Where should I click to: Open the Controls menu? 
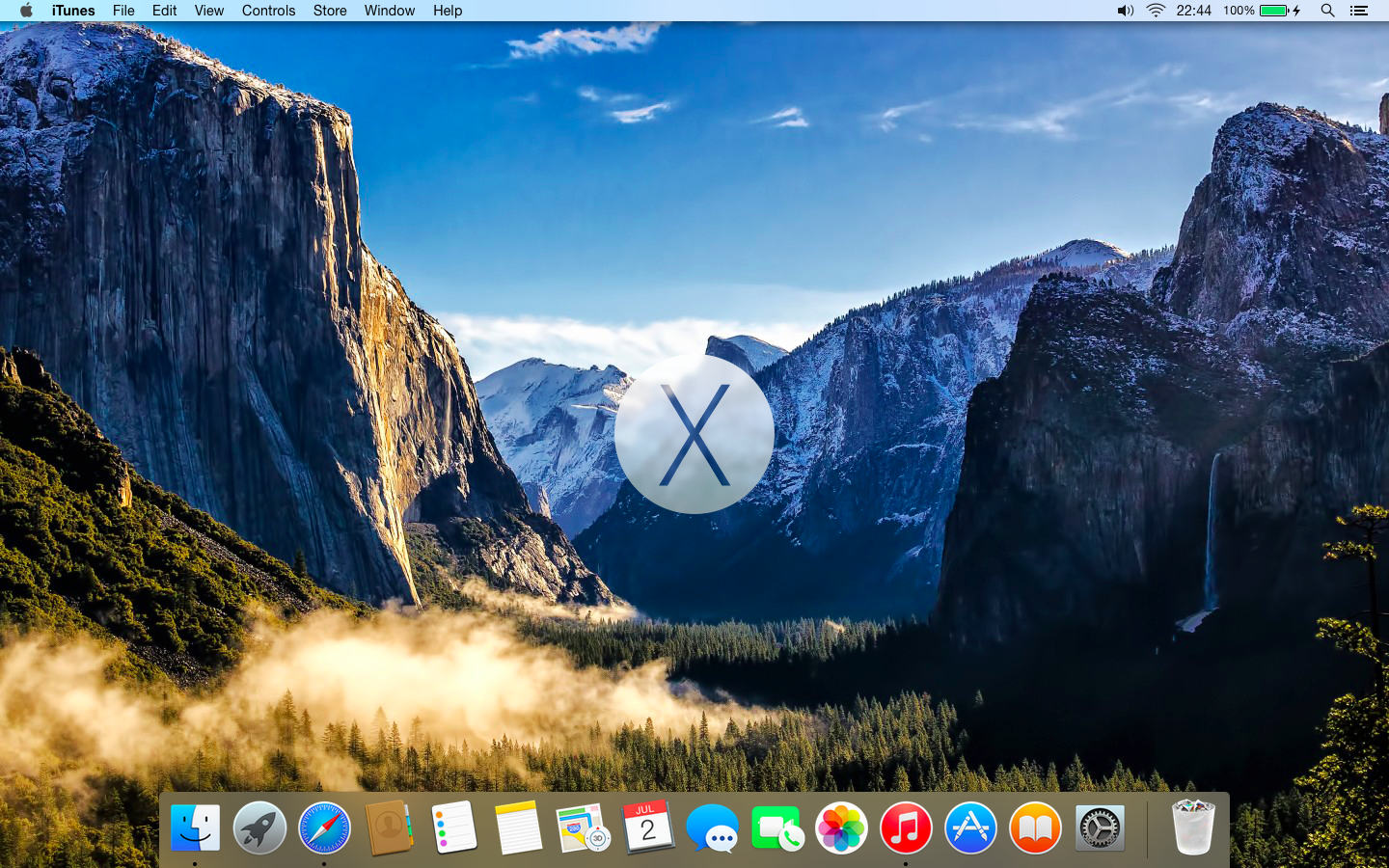tap(269, 11)
